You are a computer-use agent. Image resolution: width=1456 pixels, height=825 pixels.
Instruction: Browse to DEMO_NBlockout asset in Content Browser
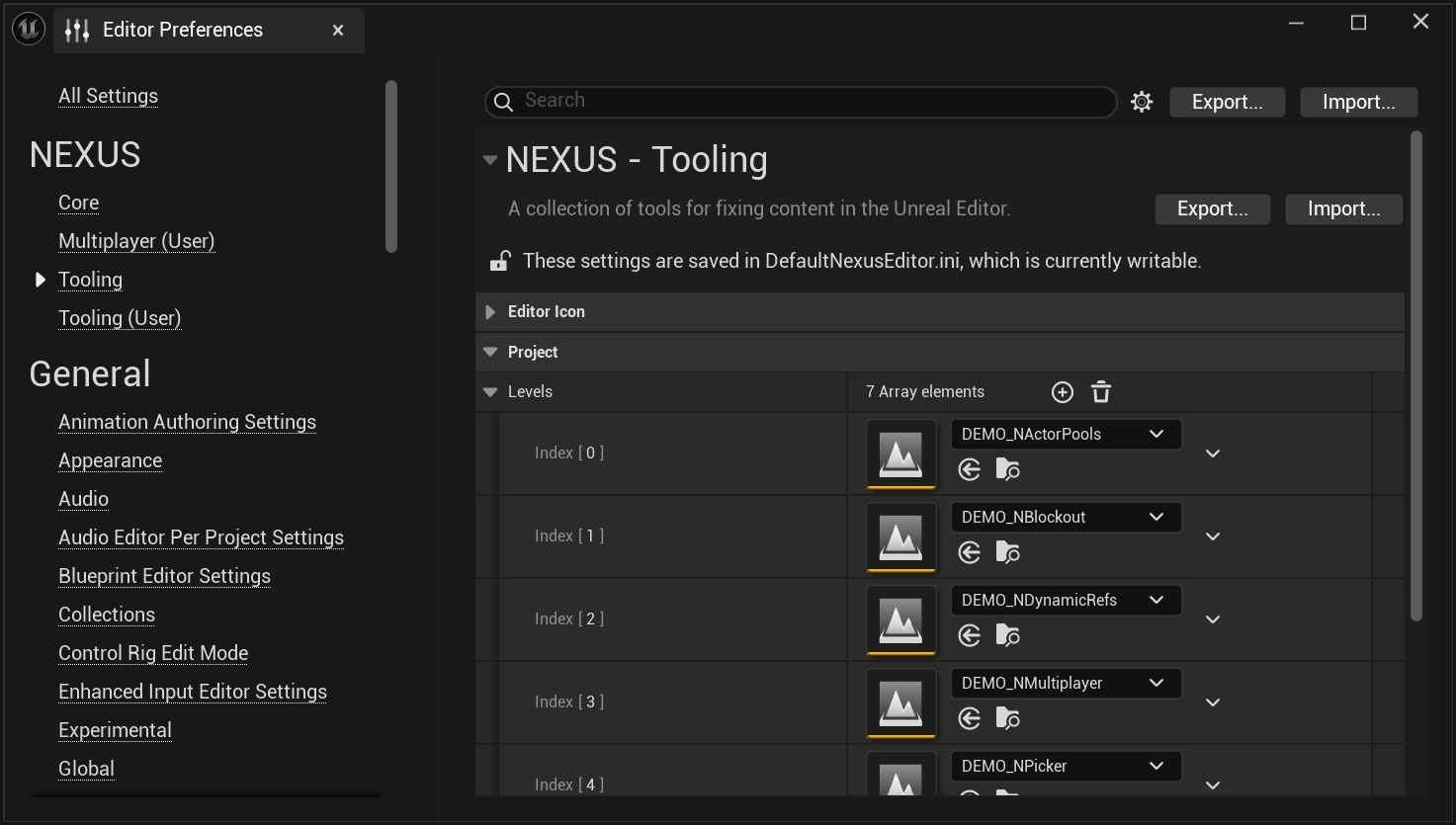pyautogui.click(x=1007, y=552)
